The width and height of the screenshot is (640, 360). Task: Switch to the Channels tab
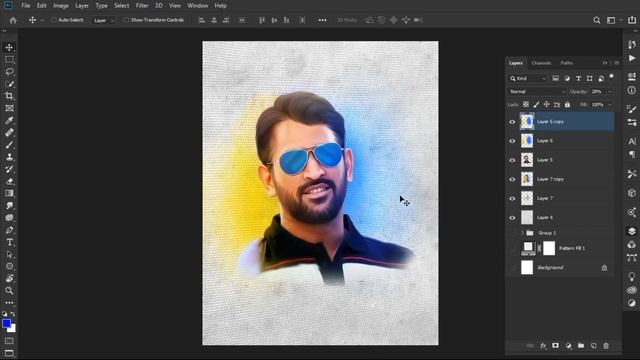[541, 63]
